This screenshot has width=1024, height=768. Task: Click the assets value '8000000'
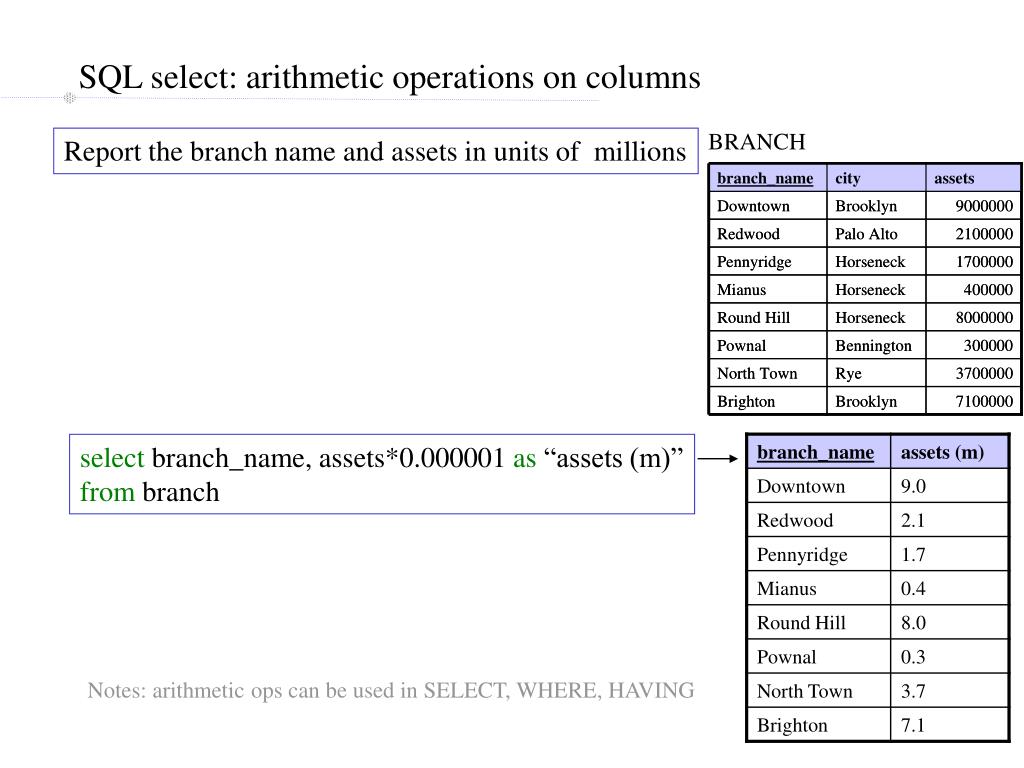(x=984, y=318)
